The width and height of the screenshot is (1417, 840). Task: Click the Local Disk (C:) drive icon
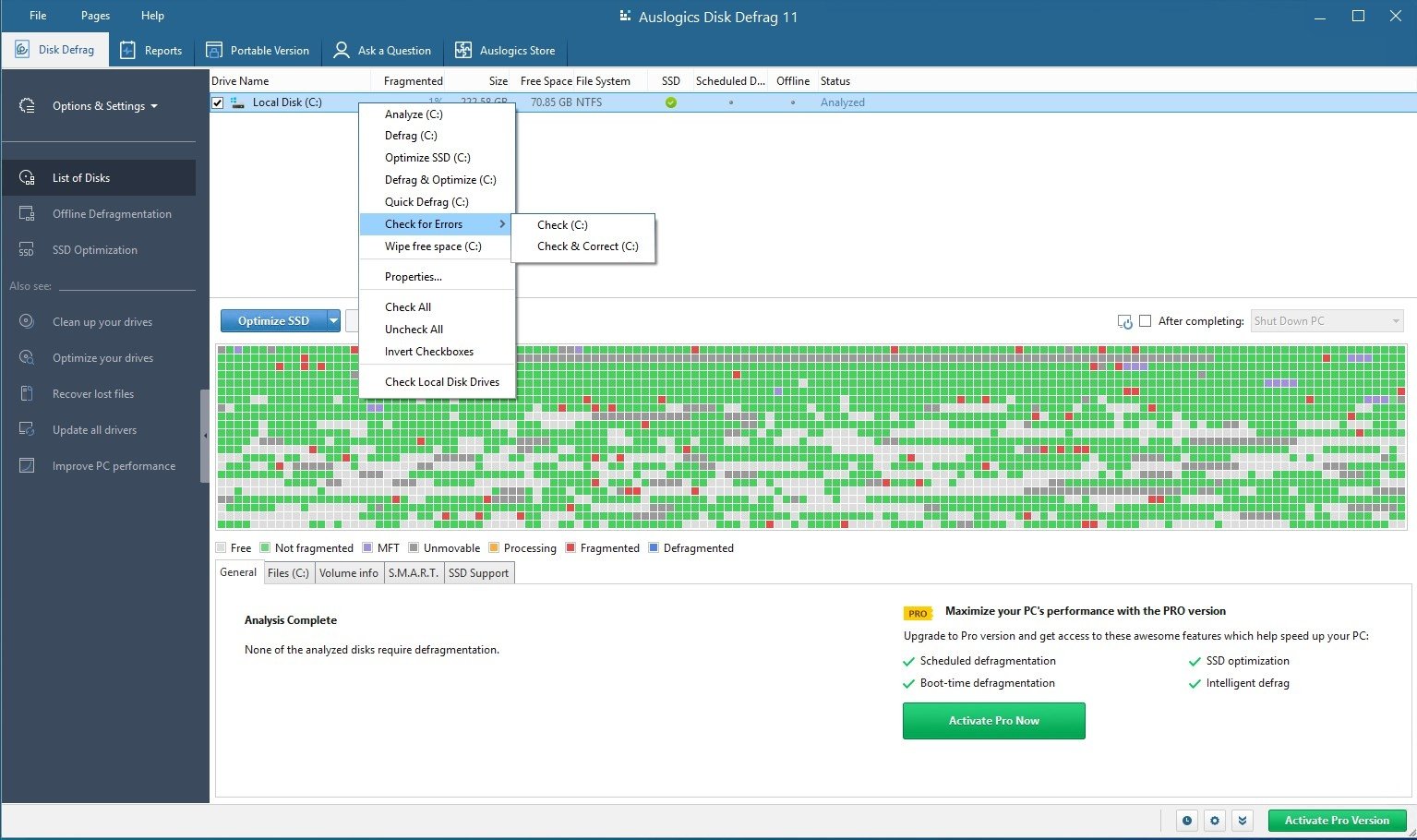(x=238, y=102)
